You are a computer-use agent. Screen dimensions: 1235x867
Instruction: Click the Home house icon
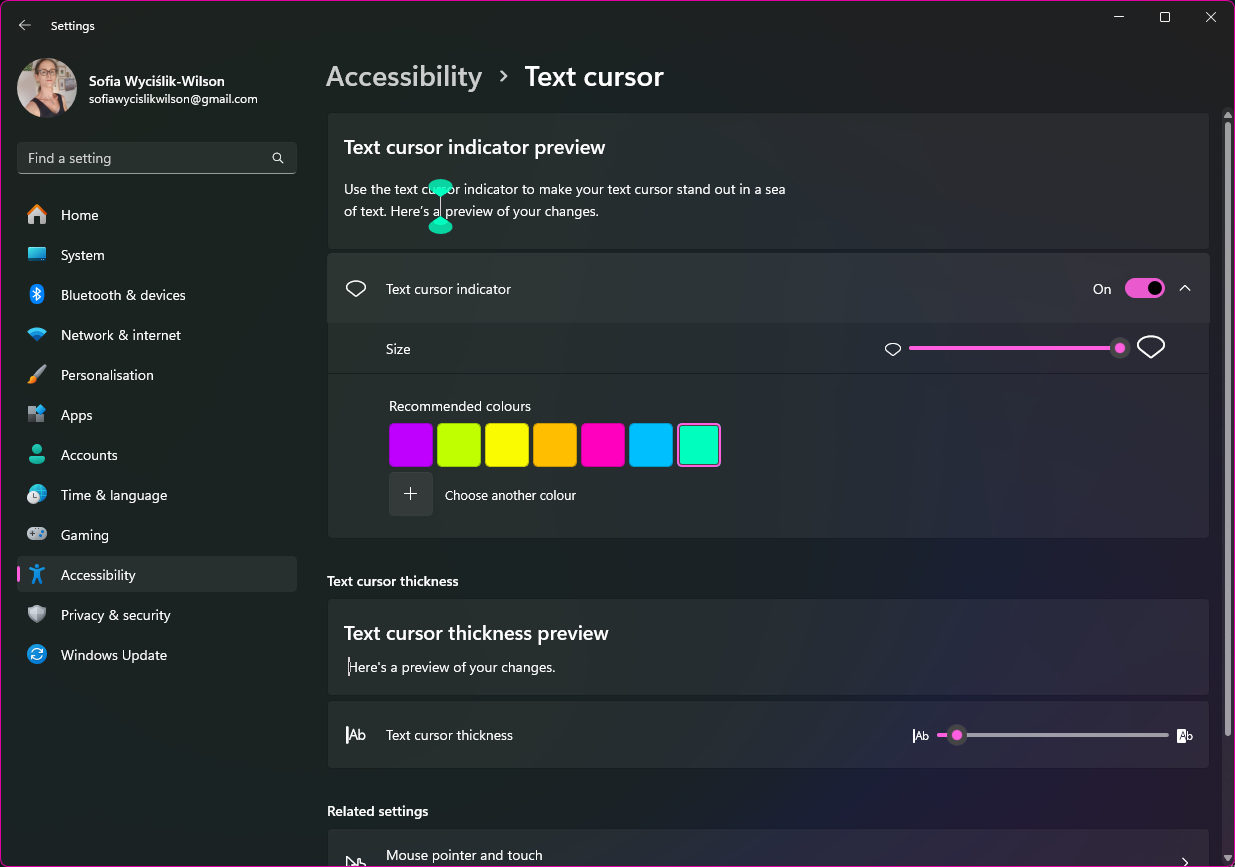click(x=37, y=215)
